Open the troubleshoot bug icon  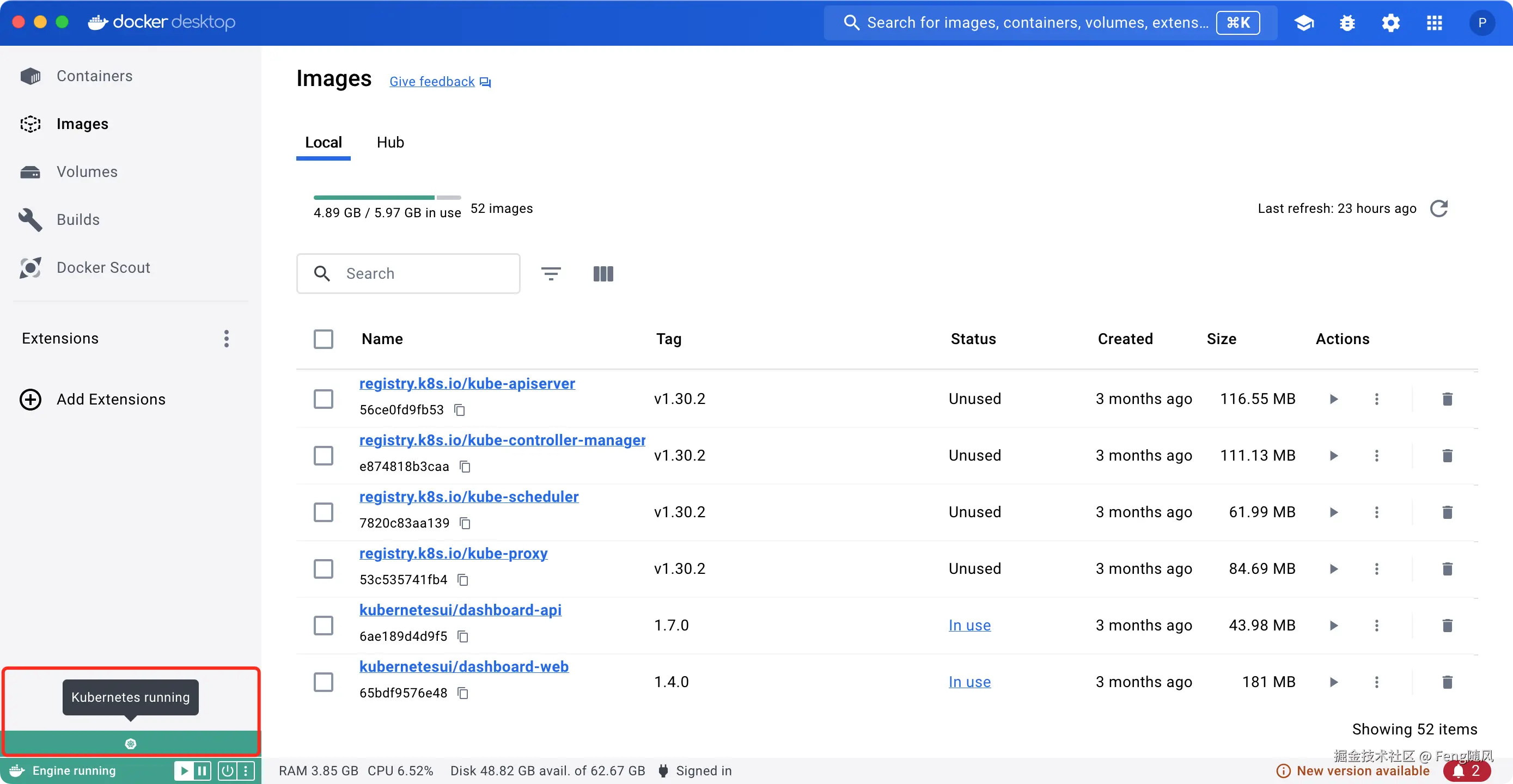pyautogui.click(x=1347, y=23)
